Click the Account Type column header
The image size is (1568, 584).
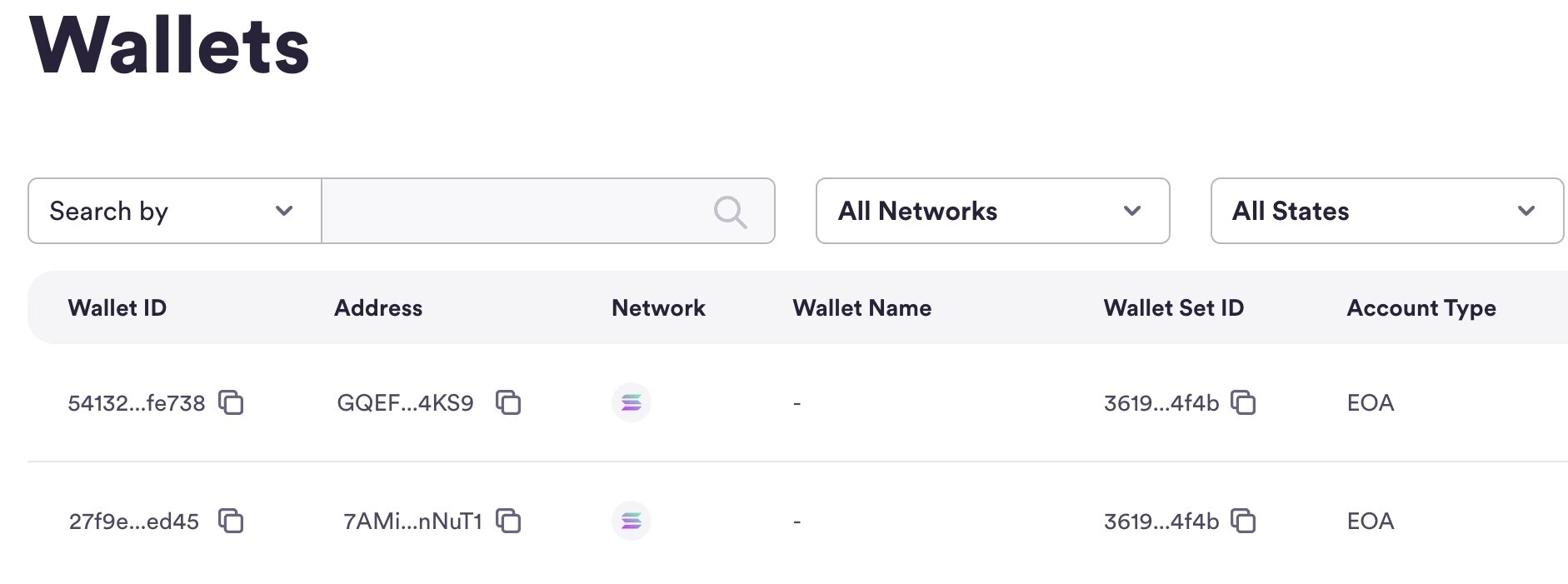(x=1421, y=308)
